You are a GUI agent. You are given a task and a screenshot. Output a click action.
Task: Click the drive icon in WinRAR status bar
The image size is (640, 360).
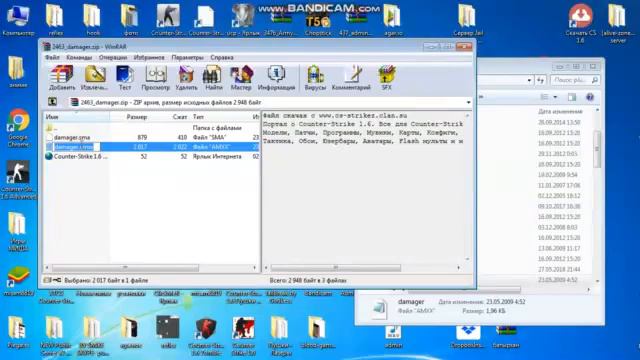pyautogui.click(x=48, y=280)
